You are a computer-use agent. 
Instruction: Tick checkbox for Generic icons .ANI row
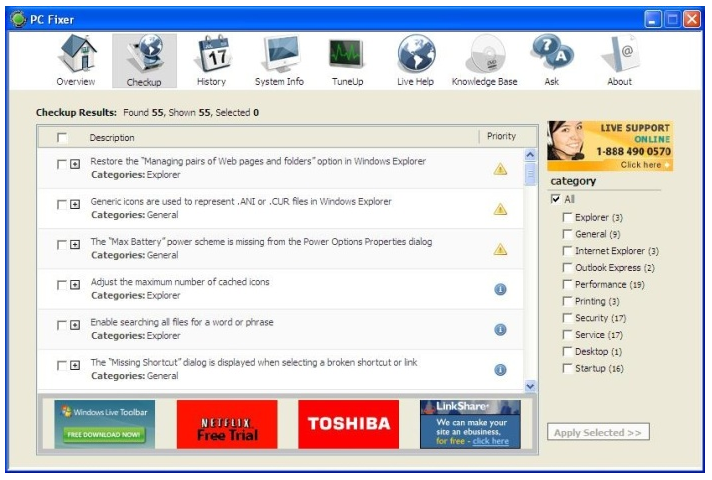pos(62,204)
